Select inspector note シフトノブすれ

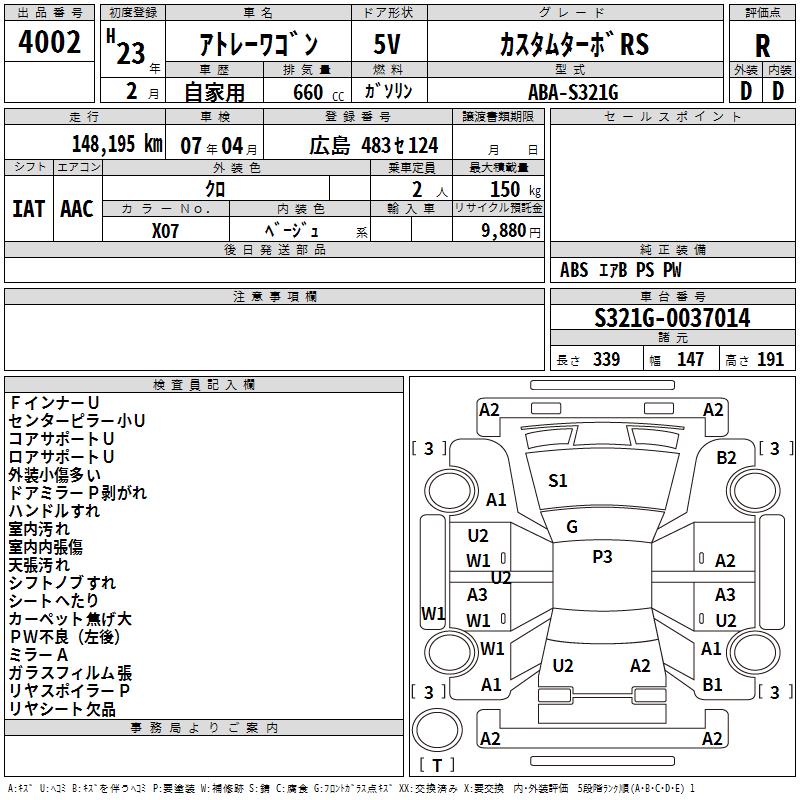(62, 583)
